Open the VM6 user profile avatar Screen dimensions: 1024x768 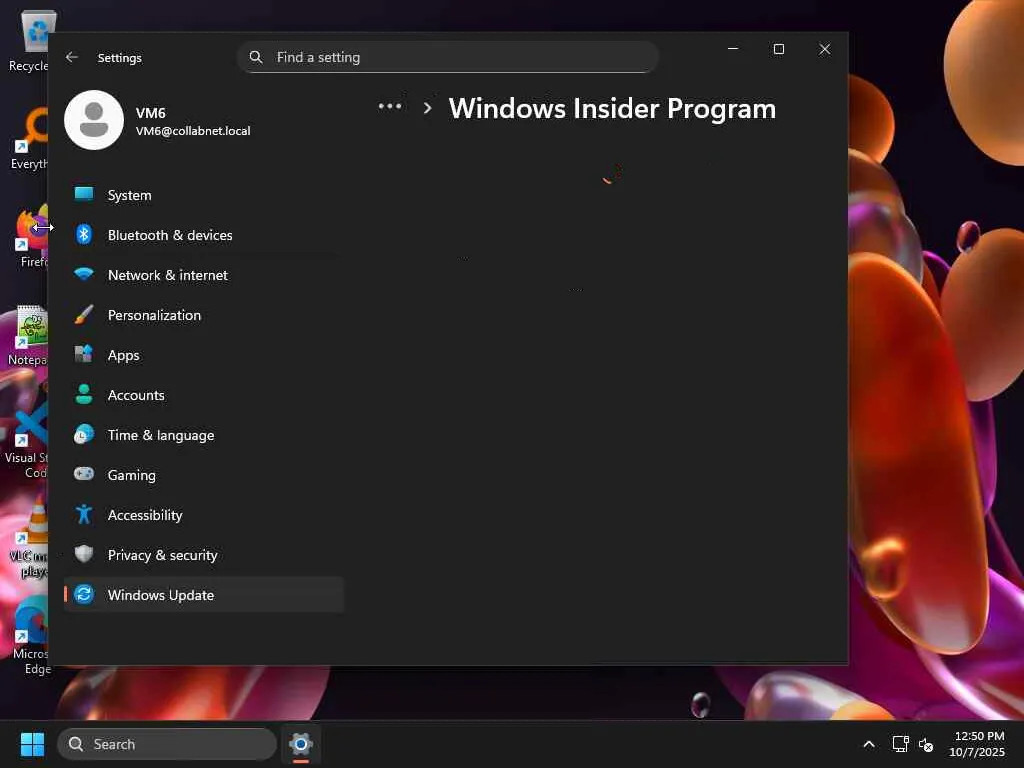pos(94,120)
